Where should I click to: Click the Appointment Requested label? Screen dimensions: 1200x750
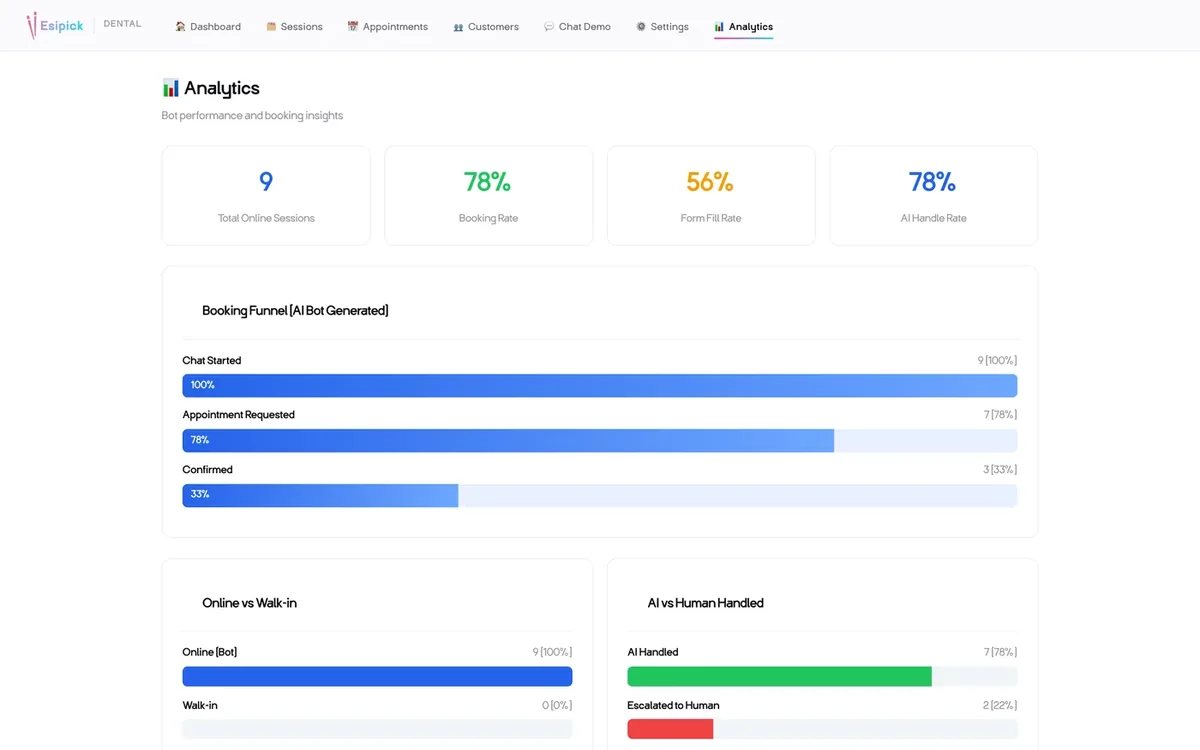(239, 415)
